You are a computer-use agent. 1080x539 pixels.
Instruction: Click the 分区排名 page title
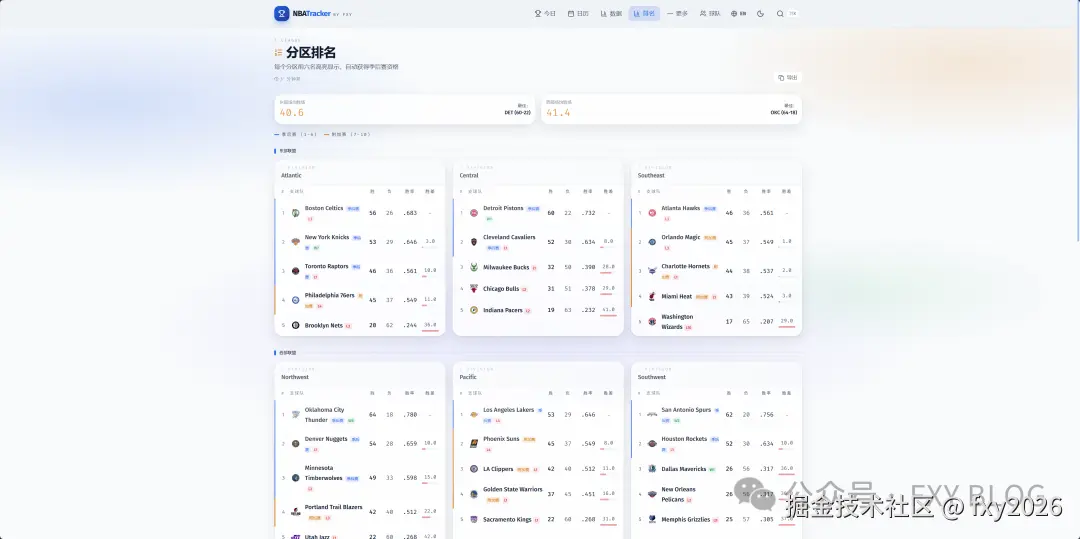311,53
